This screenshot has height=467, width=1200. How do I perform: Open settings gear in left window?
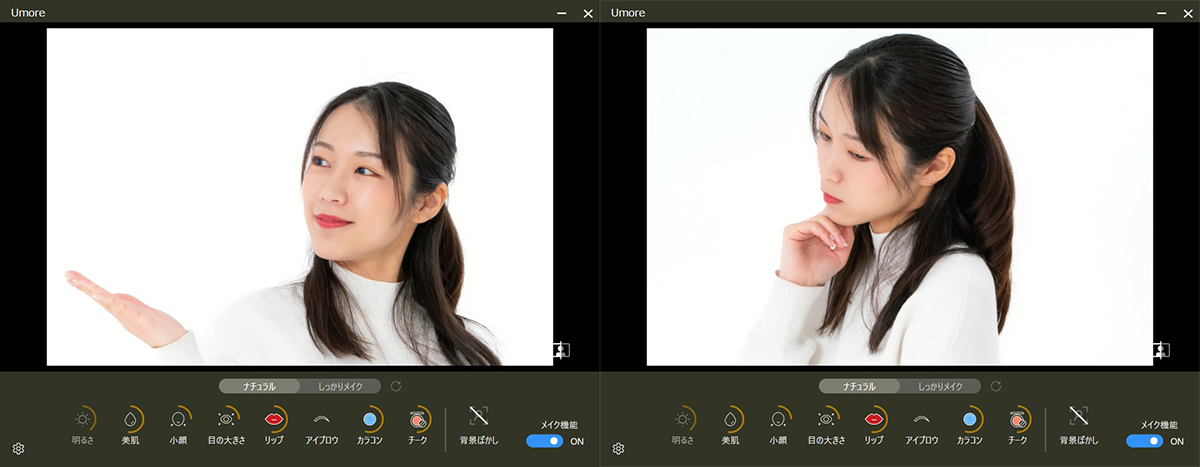[x=18, y=449]
